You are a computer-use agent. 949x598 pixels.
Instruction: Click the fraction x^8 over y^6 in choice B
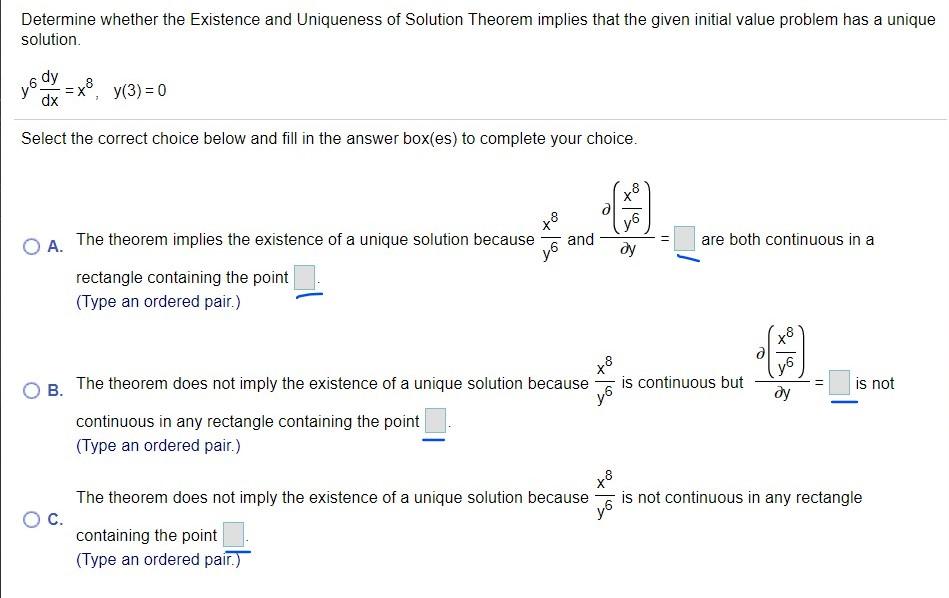click(x=604, y=382)
